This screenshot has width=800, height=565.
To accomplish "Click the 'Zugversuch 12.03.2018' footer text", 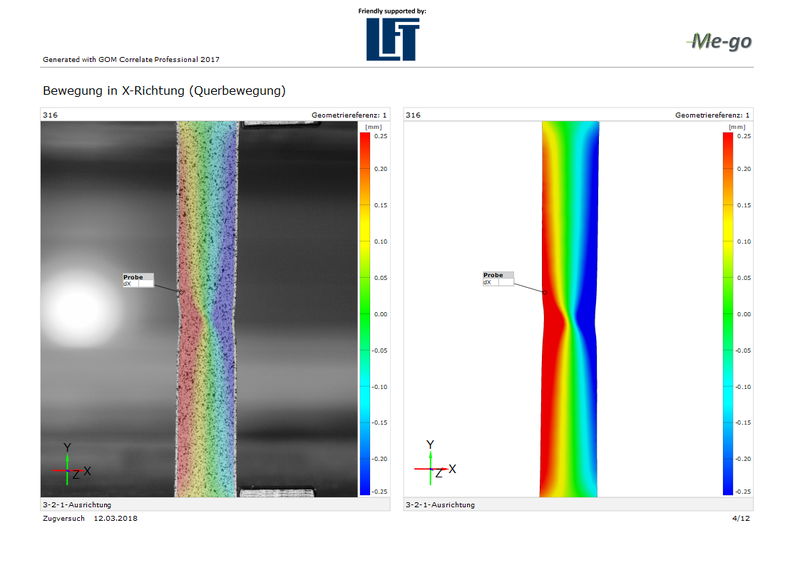I will pyautogui.click(x=90, y=519).
